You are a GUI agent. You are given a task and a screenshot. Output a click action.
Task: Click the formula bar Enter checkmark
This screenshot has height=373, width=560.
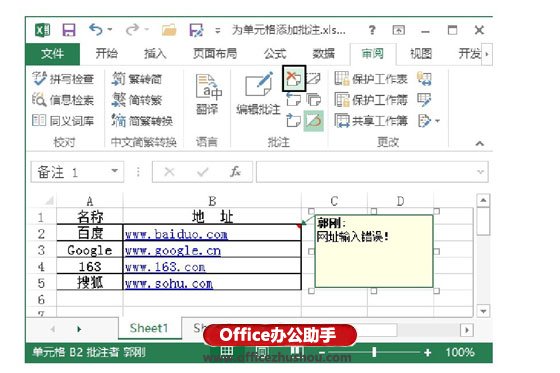coord(202,172)
